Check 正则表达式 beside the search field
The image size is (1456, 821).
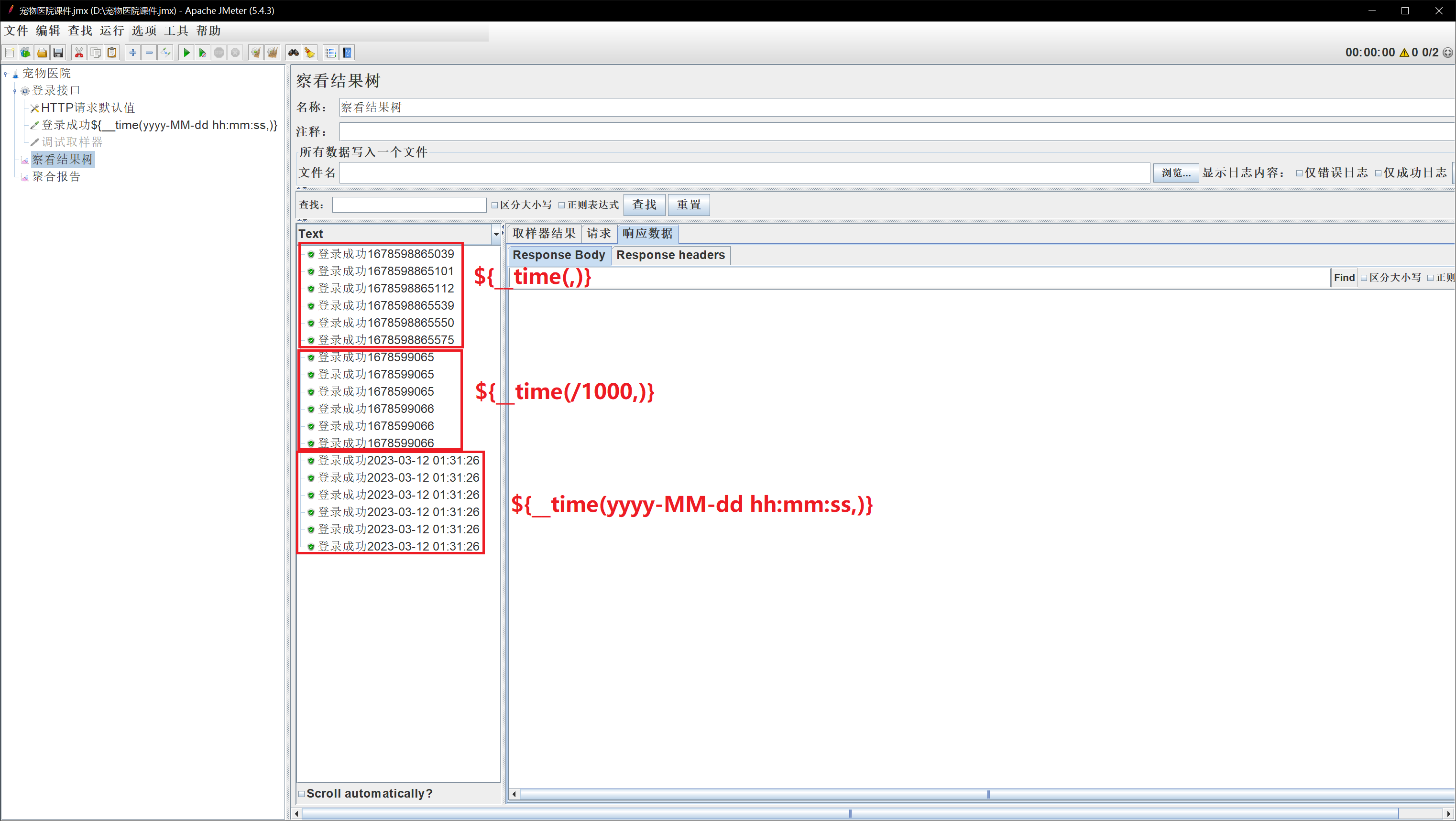coord(562,205)
